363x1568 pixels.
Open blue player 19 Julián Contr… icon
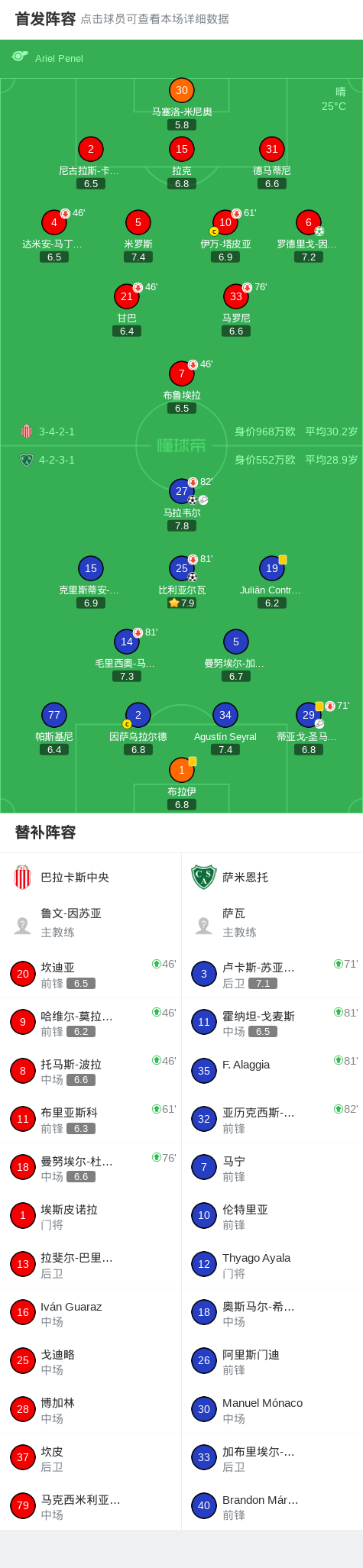coord(272,568)
